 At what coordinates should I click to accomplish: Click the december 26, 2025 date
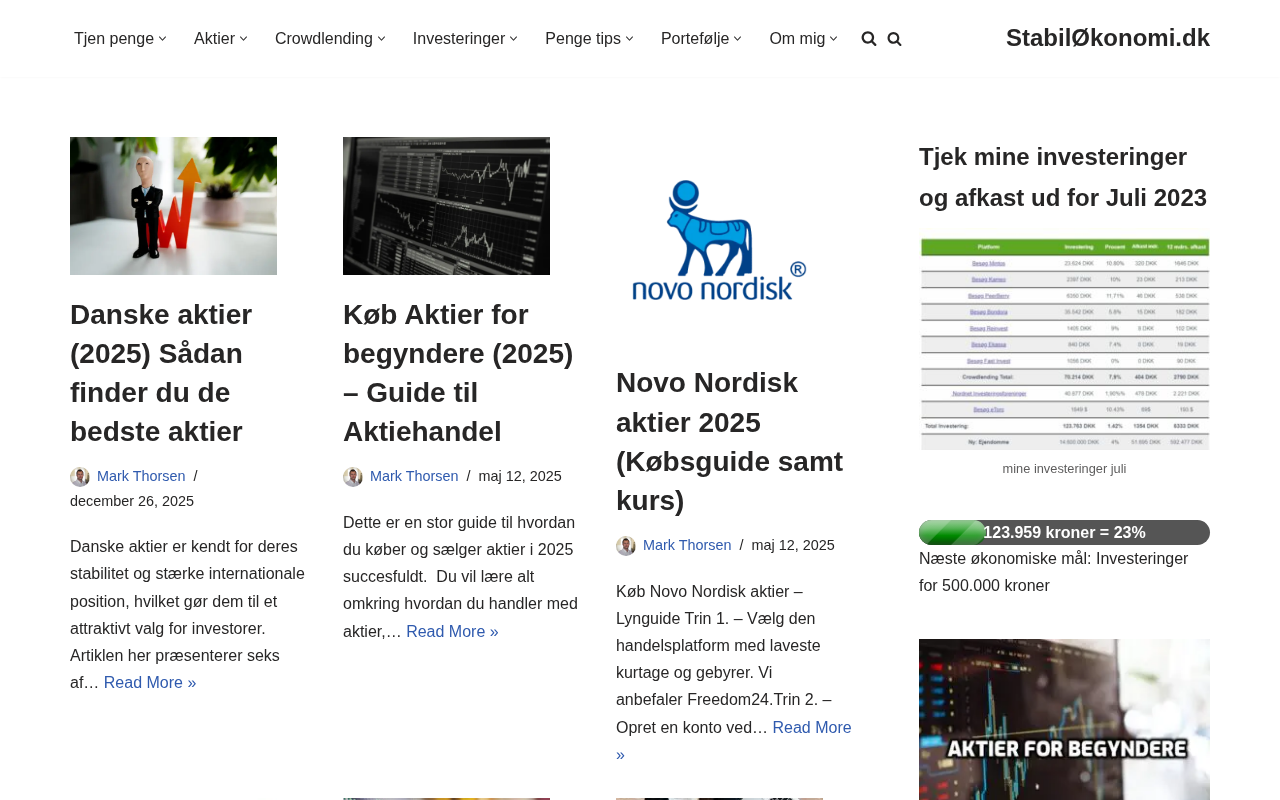point(132,502)
